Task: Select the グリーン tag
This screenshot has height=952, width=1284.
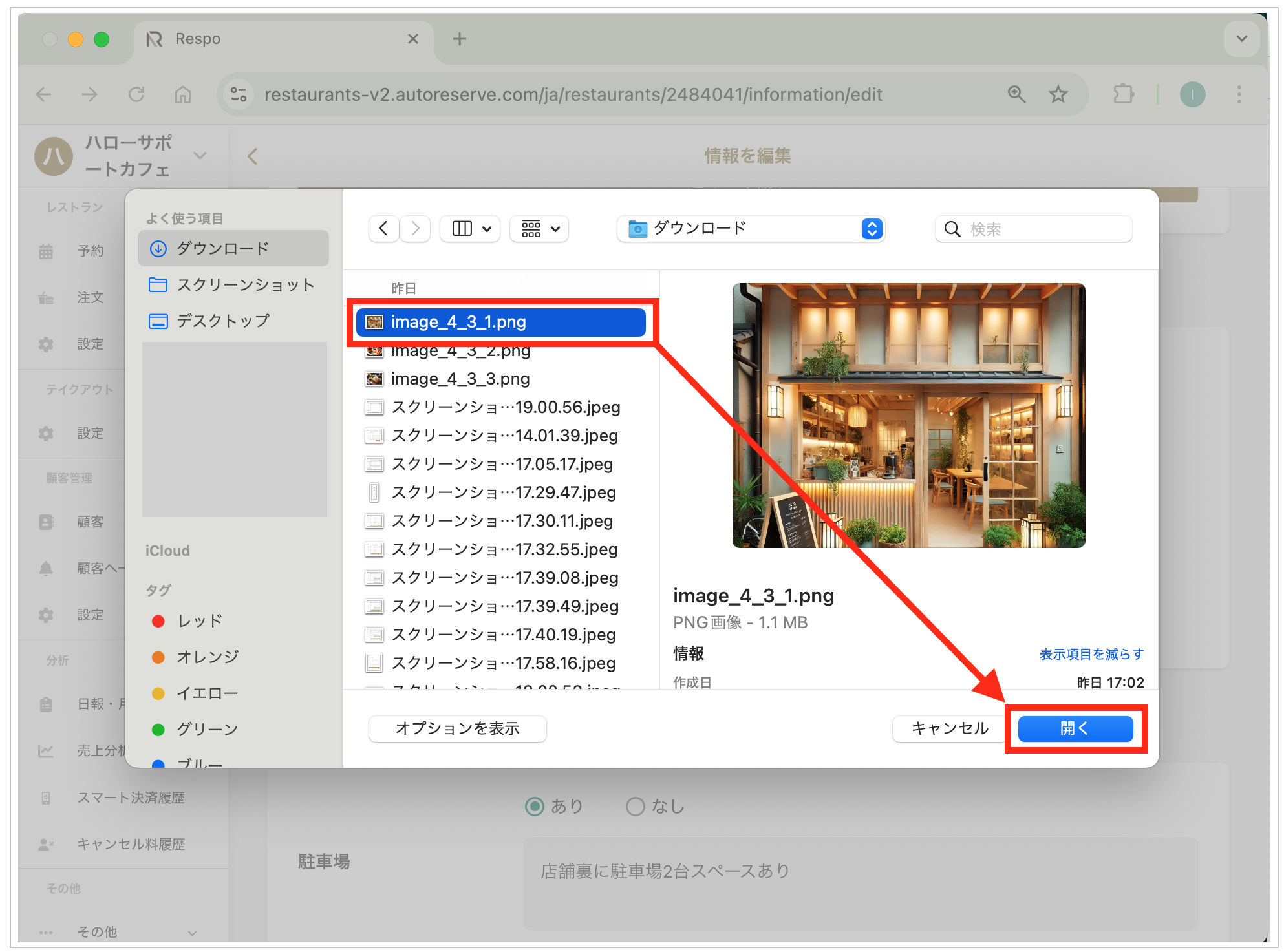Action: 195,730
